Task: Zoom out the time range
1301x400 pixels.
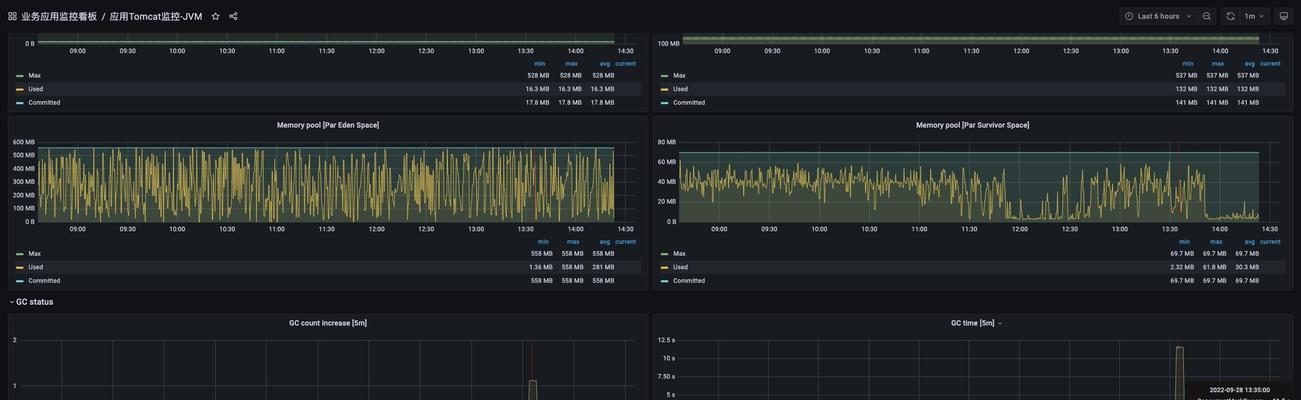Action: (x=1206, y=16)
